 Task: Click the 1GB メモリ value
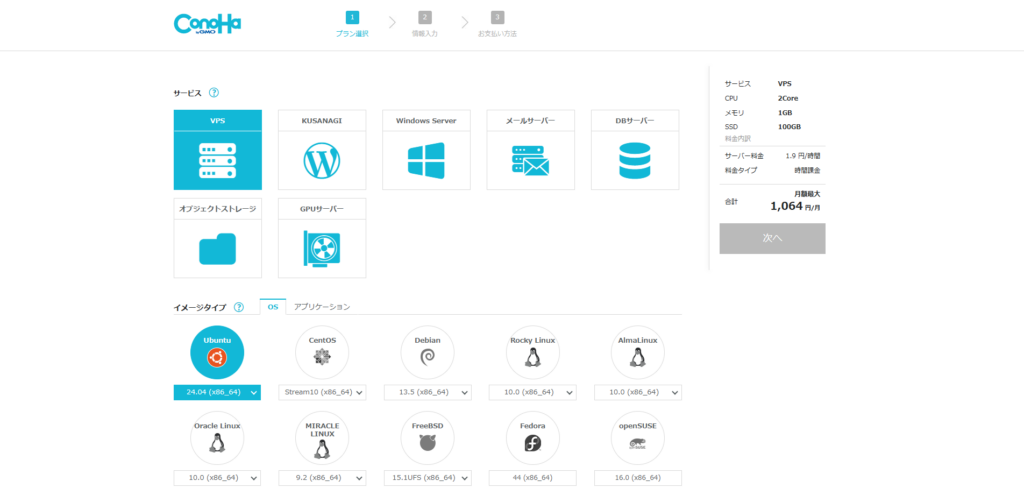(785, 113)
